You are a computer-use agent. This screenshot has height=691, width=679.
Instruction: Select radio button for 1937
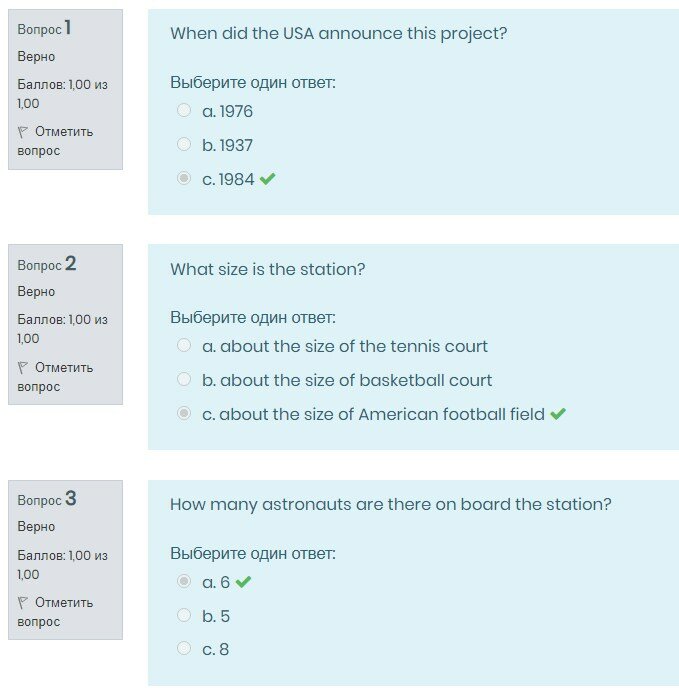pos(184,145)
